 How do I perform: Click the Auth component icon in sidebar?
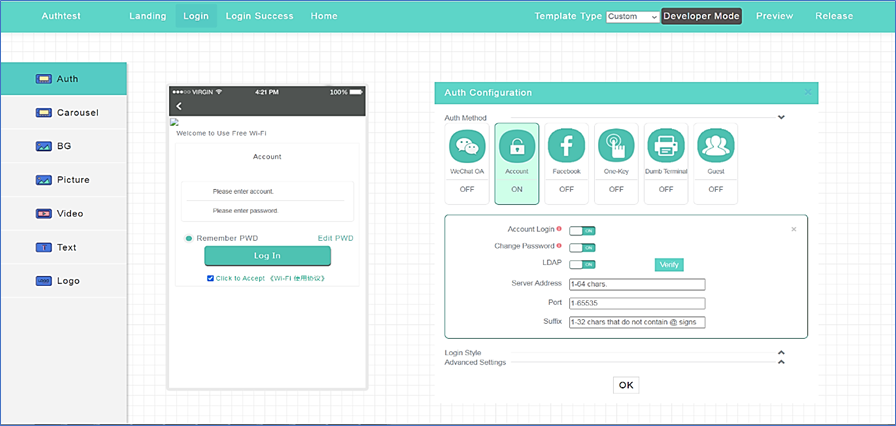point(43,79)
